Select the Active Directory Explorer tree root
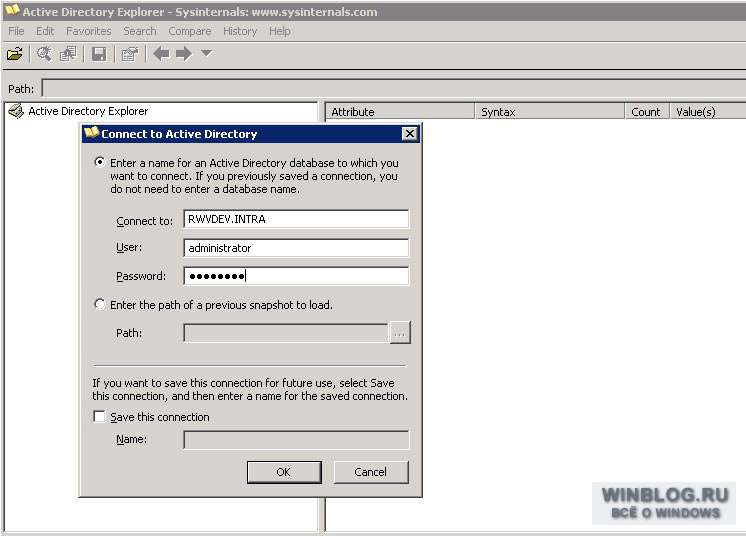 coord(88,111)
